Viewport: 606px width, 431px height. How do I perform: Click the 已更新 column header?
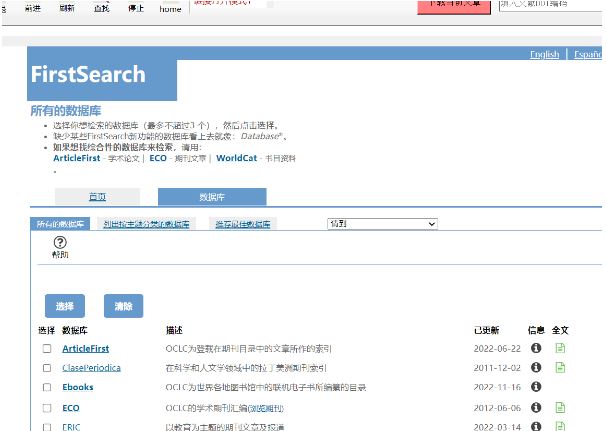[487, 330]
